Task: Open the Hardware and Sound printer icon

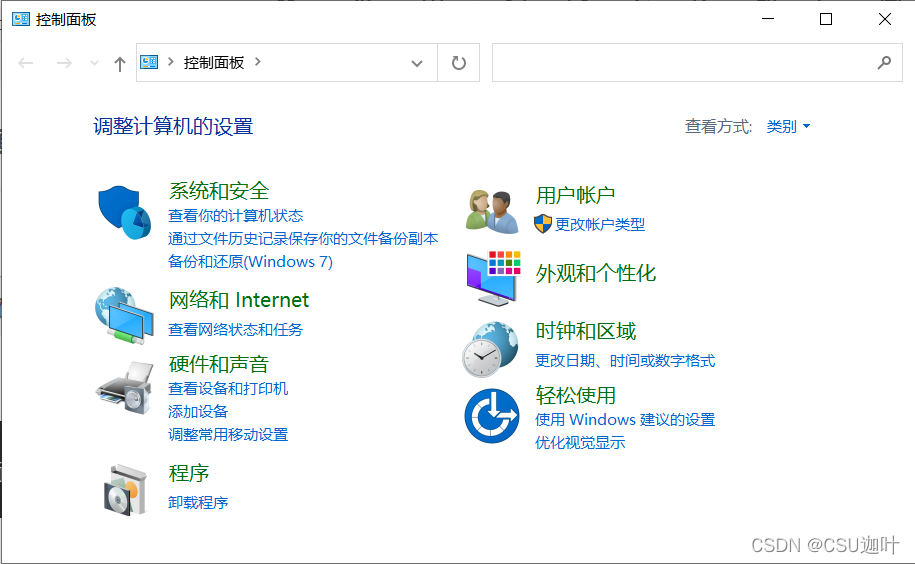Action: pos(125,388)
